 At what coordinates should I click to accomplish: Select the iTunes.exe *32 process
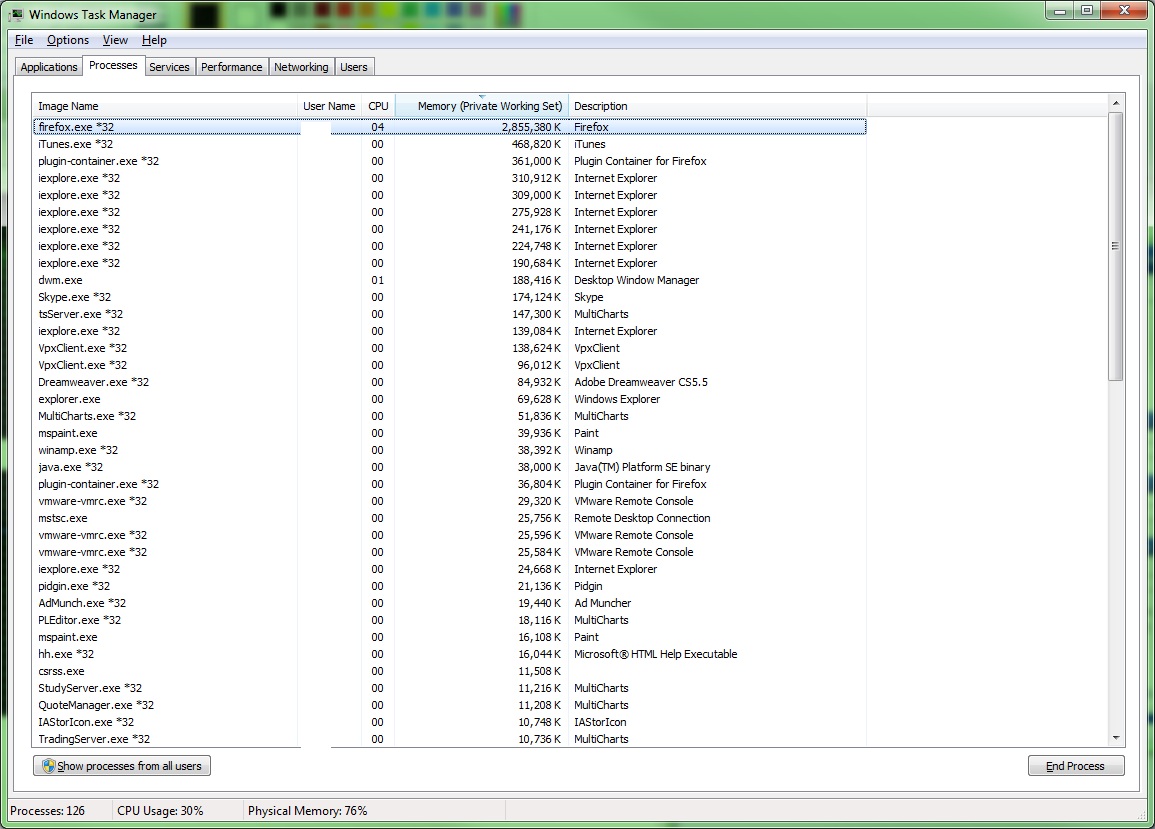pos(449,144)
